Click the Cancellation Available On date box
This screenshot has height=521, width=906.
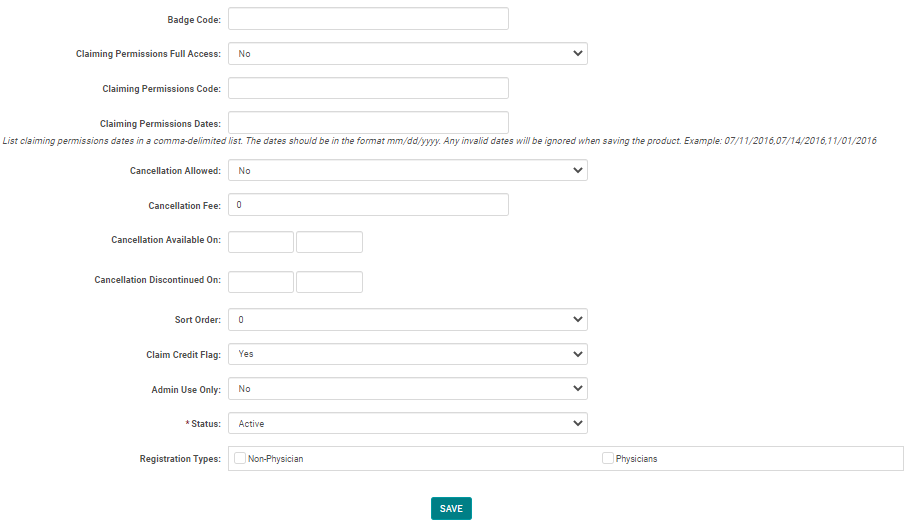[x=261, y=242]
